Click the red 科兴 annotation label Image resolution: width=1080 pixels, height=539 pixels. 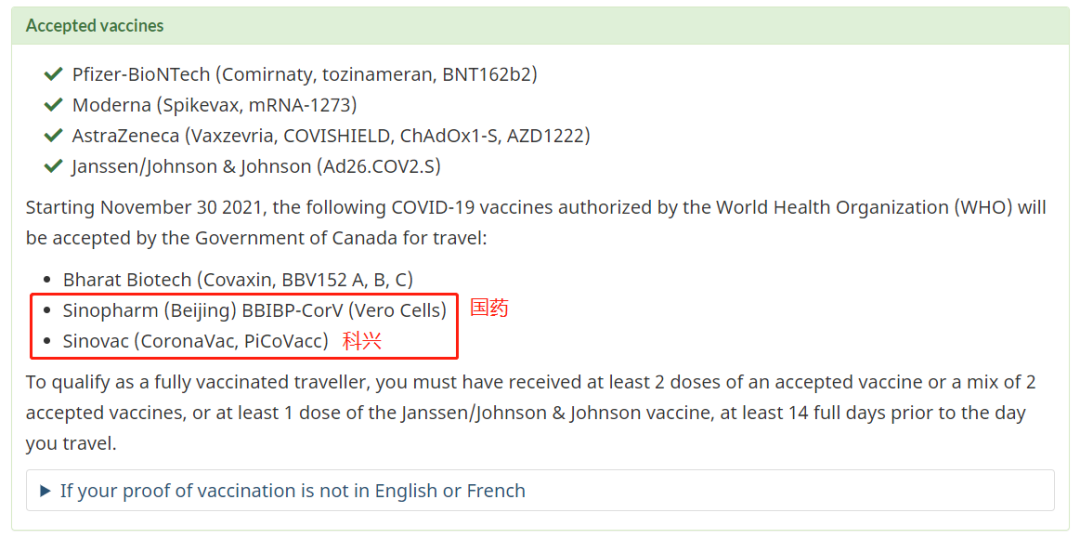(x=362, y=341)
